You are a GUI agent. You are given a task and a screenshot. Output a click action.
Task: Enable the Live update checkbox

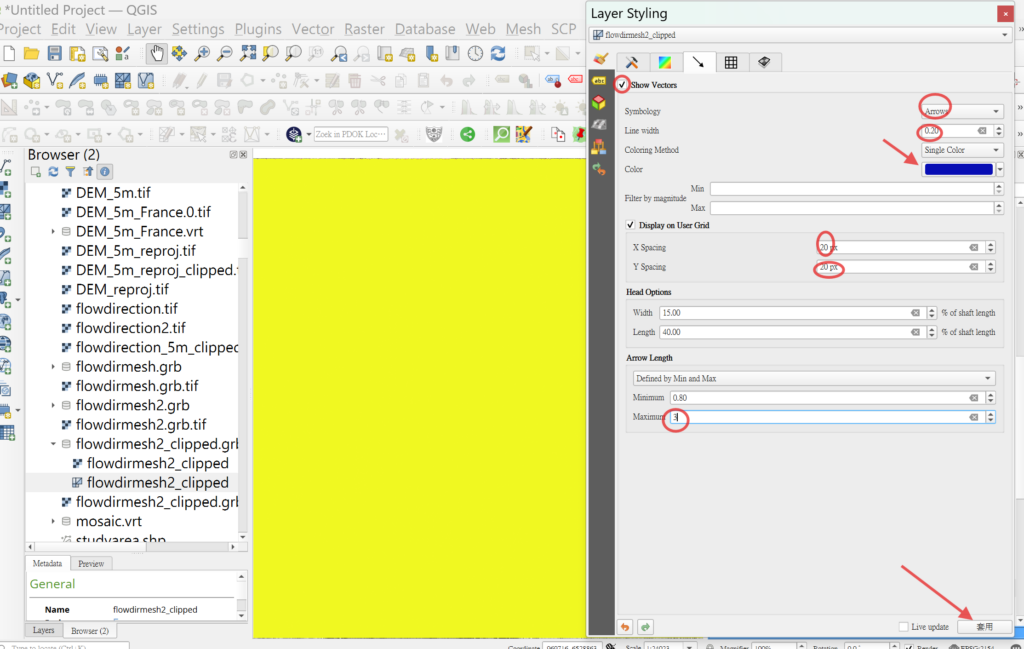[904, 627]
